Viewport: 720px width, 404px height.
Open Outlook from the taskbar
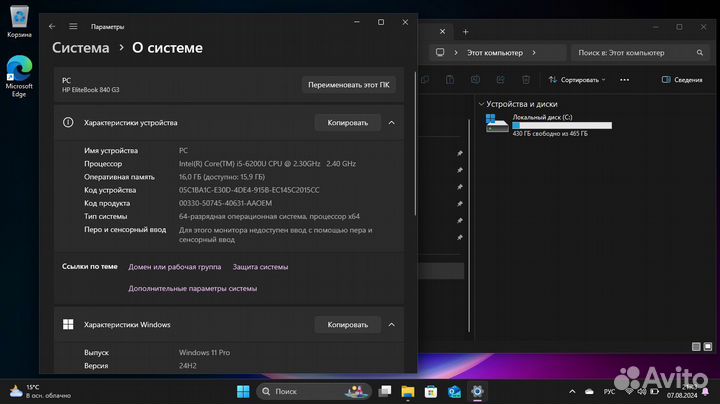pyautogui.click(x=454, y=392)
